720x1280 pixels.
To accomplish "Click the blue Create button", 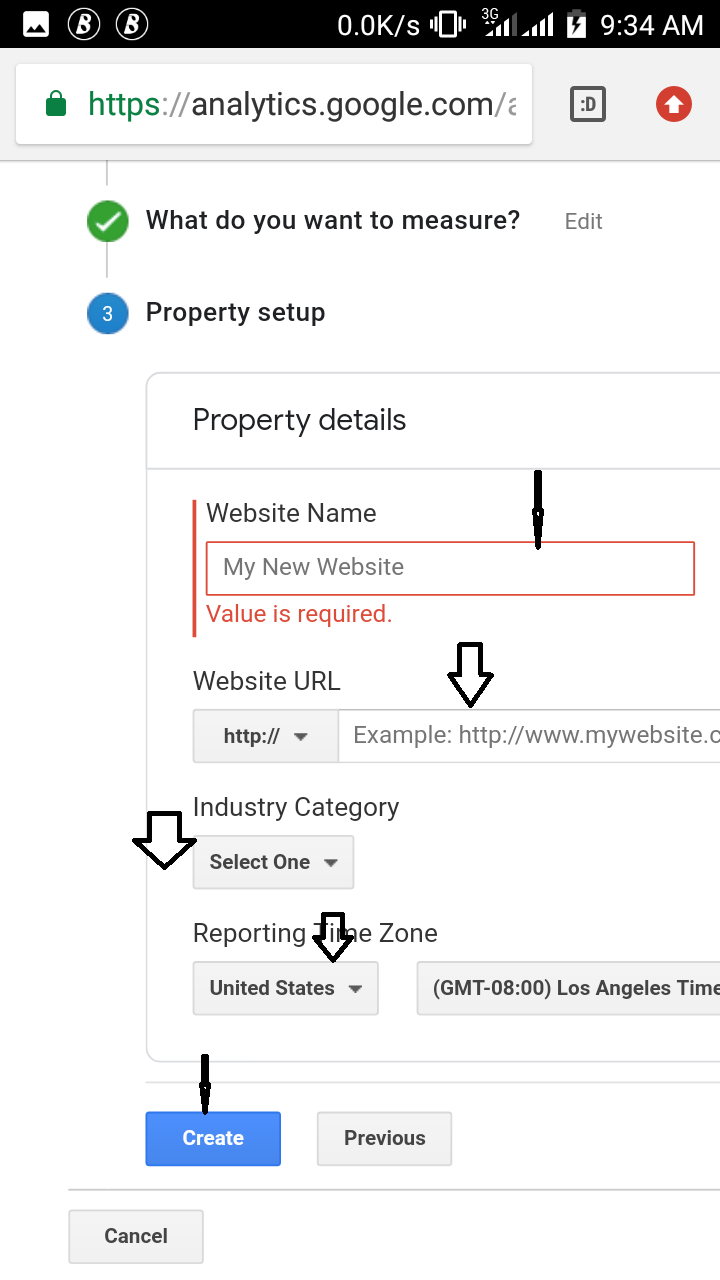I will tap(213, 1138).
